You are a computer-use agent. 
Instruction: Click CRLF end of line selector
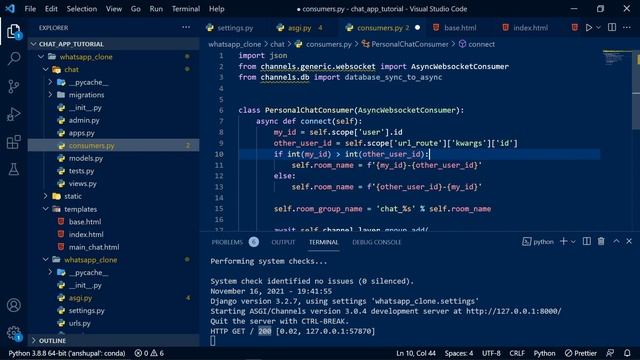(x=517, y=353)
